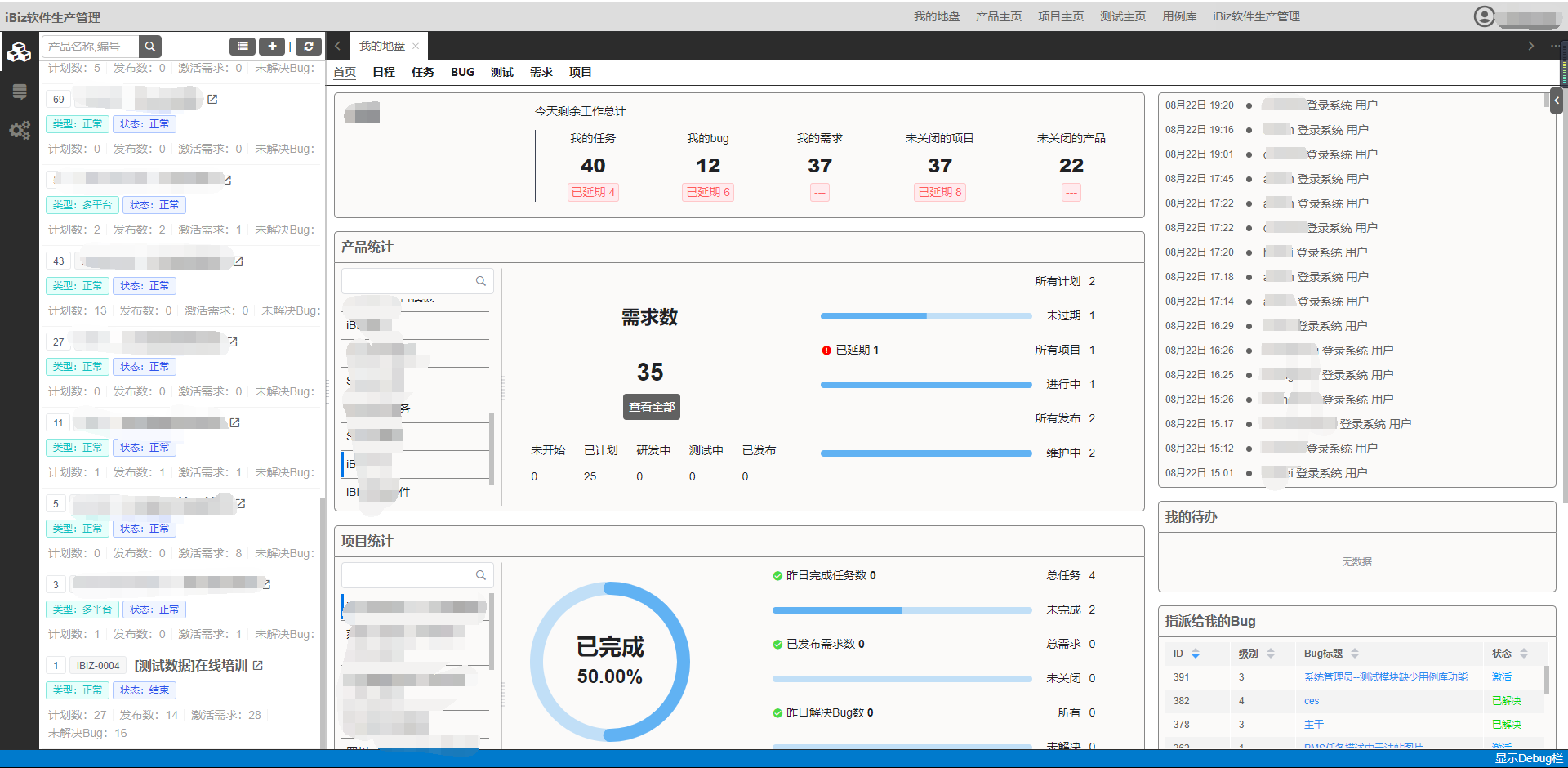
Task: Select the [测试数据]在线培训 product
Action: (190, 665)
